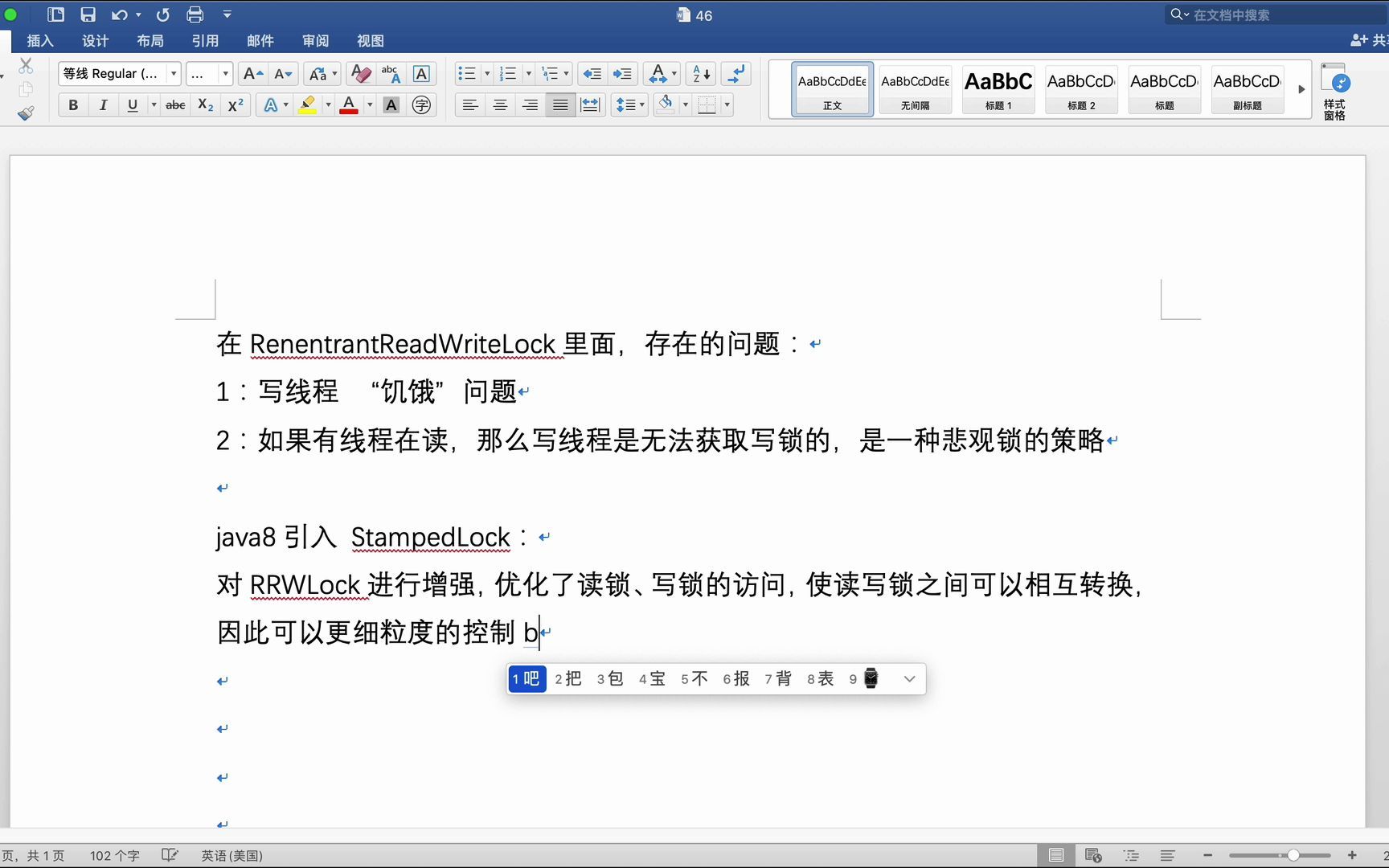Choose IME candidate 2 把
The width and height of the screenshot is (1389, 868).
pyautogui.click(x=568, y=679)
